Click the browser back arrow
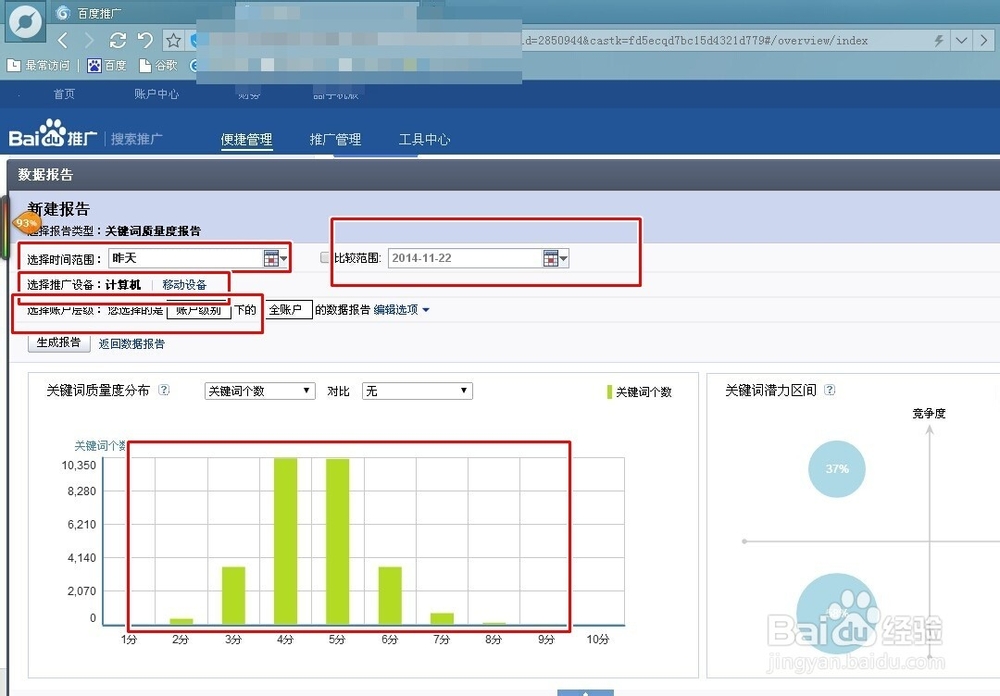The height and width of the screenshot is (696, 1000). pos(62,41)
